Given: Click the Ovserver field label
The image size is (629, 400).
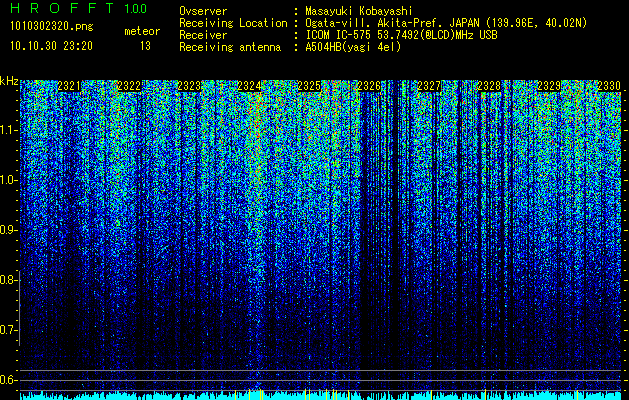Looking at the screenshot, I should click(x=203, y=11).
